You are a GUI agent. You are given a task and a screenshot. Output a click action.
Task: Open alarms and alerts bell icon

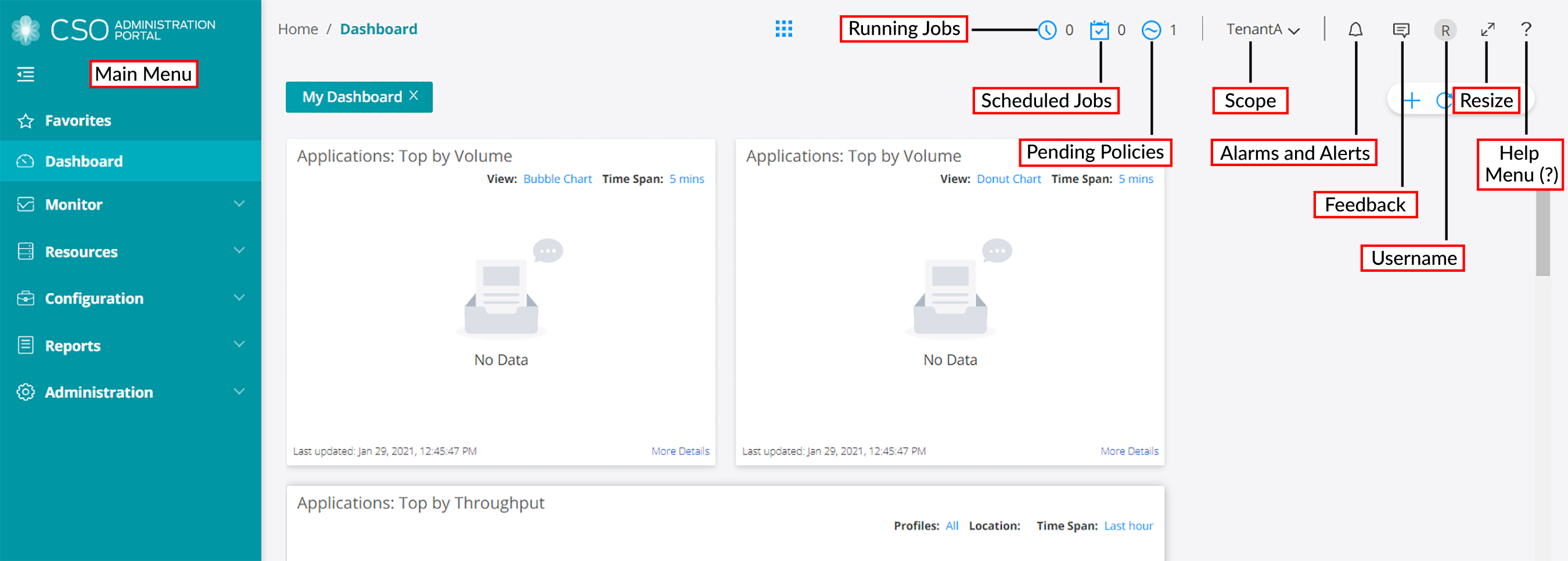pos(1355,30)
